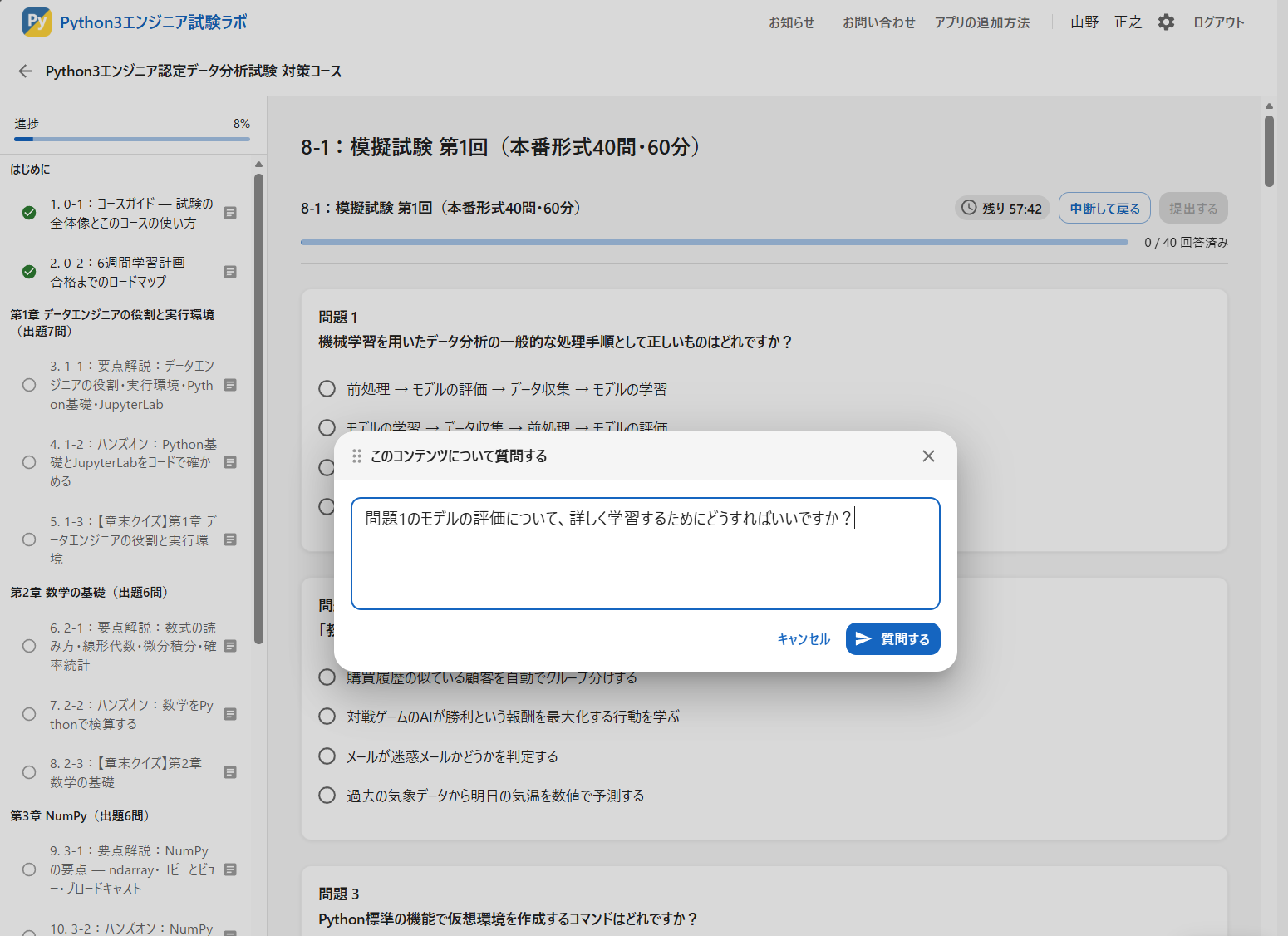Click the 提出する button
The image size is (1288, 936).
1193,208
